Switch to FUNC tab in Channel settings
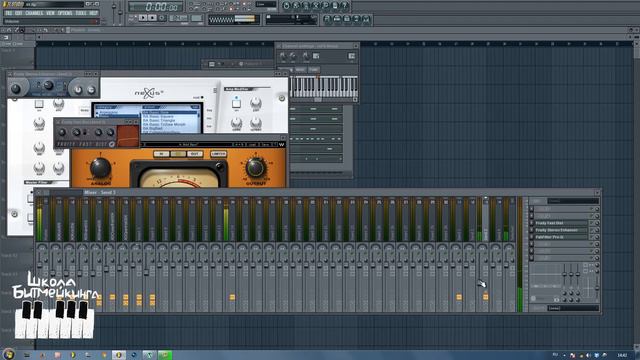This screenshot has height=360, width=640. pos(313,70)
